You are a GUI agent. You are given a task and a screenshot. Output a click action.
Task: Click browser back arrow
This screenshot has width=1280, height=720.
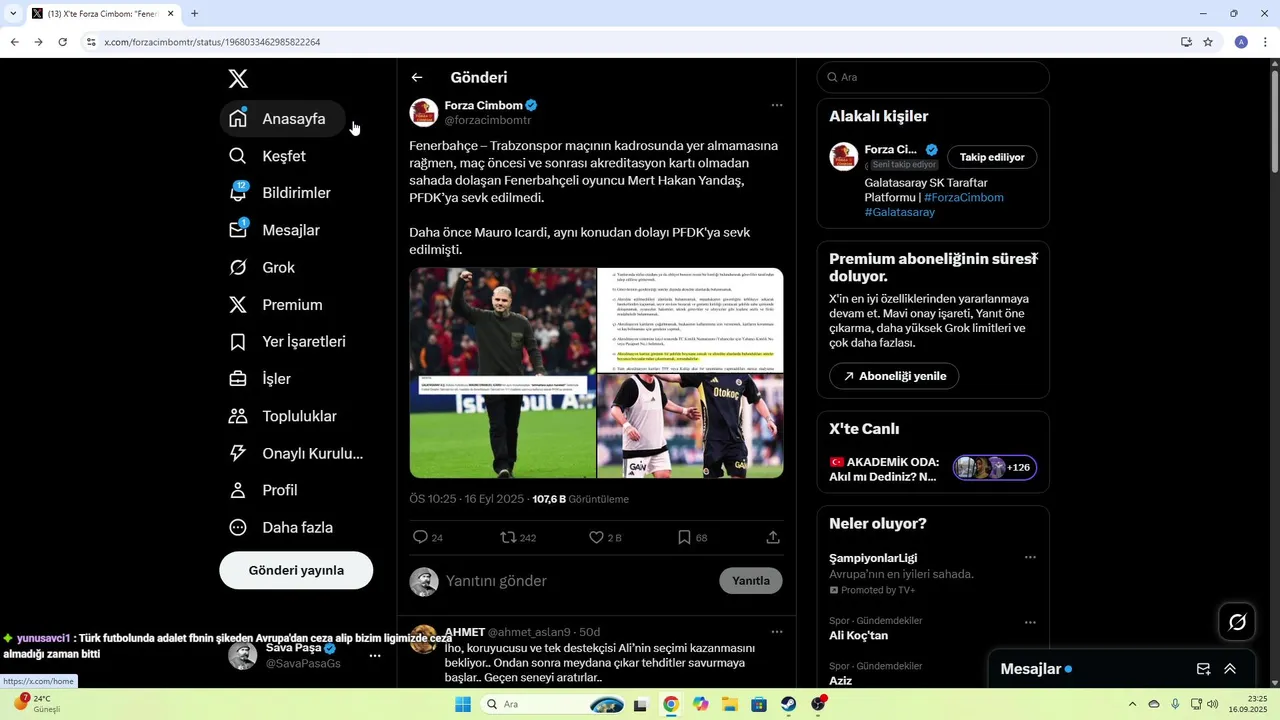[14, 42]
